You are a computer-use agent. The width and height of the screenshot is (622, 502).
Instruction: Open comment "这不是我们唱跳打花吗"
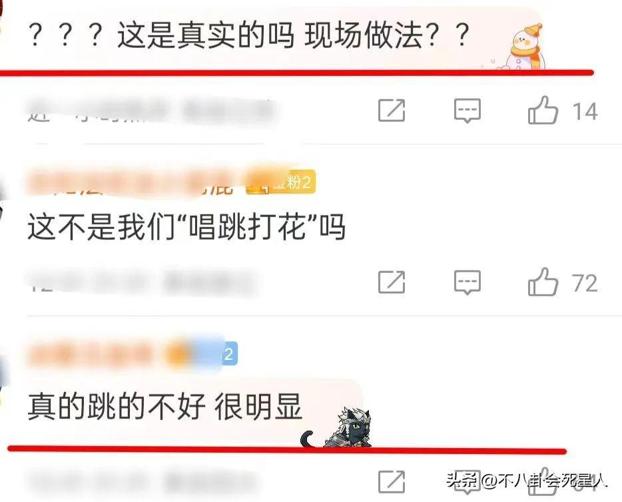coord(186,227)
